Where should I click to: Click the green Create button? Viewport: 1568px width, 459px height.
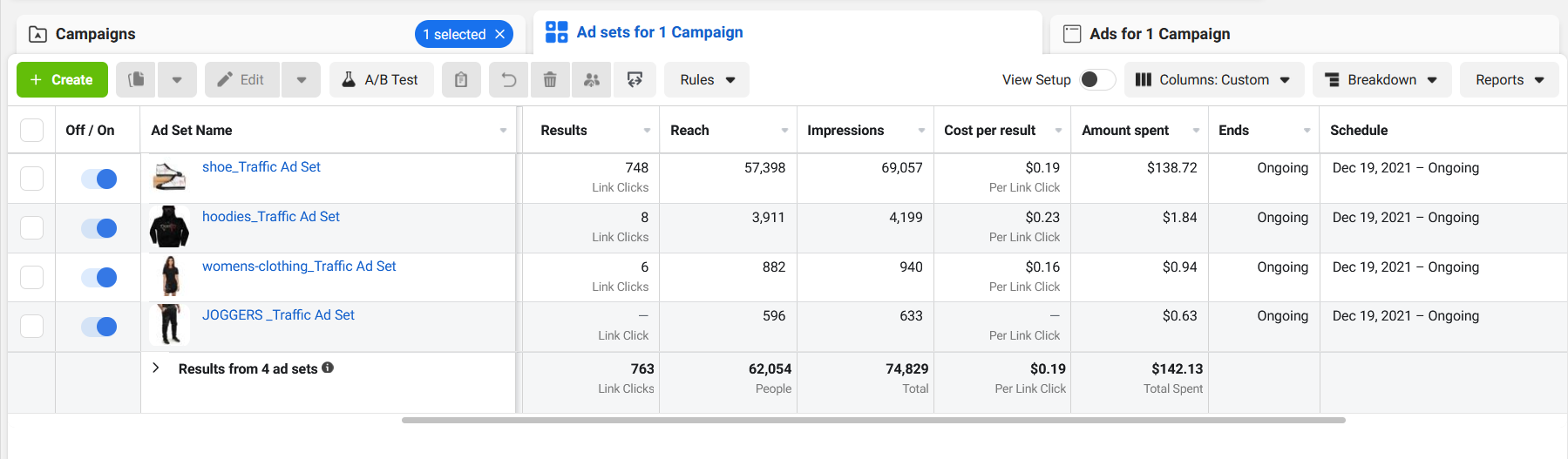[62, 80]
